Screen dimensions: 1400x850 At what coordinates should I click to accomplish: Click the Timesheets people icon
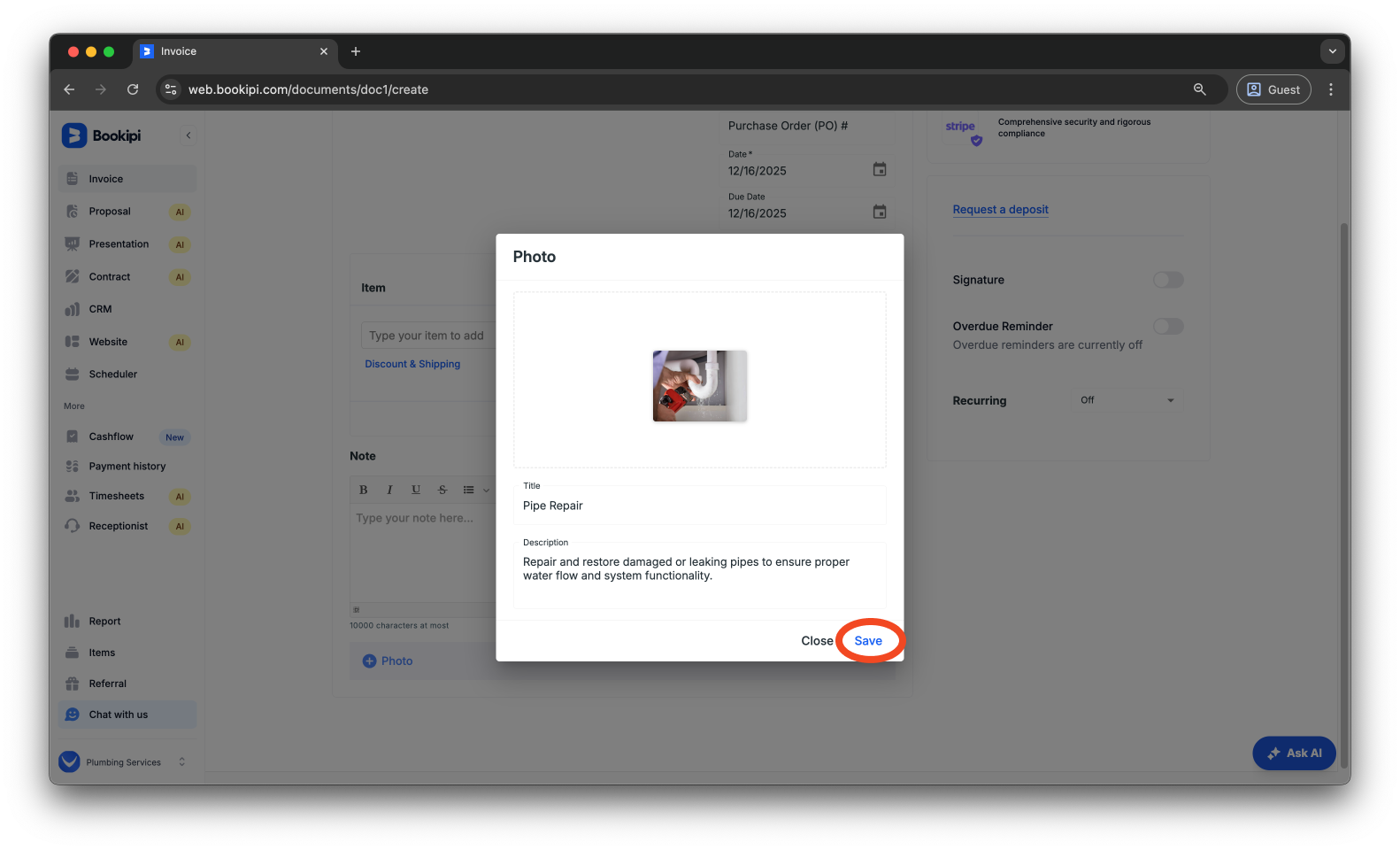pos(73,496)
